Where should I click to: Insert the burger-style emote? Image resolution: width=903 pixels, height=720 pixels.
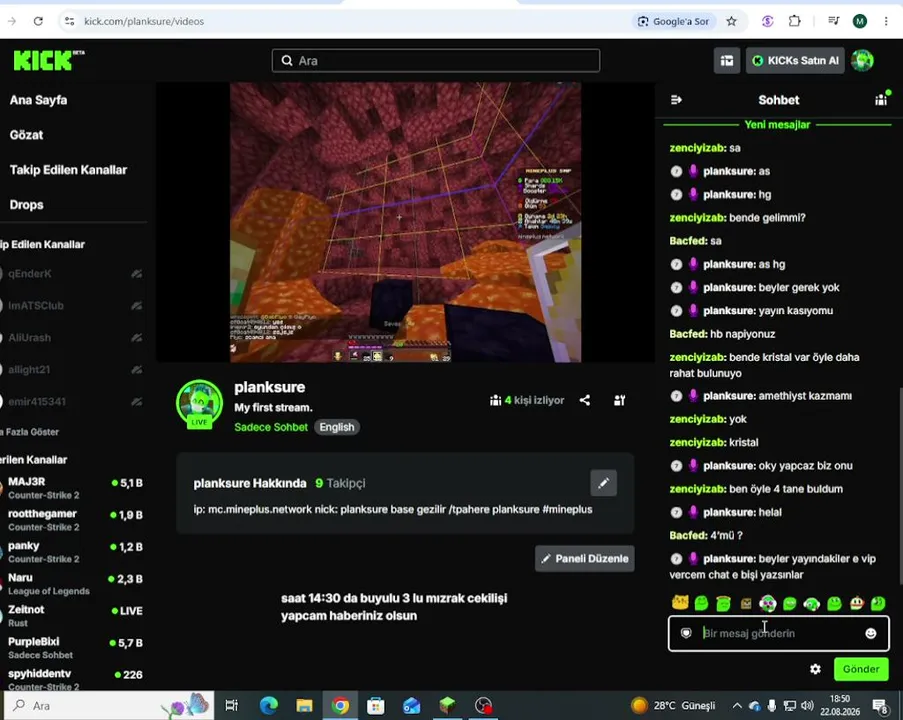pos(857,603)
